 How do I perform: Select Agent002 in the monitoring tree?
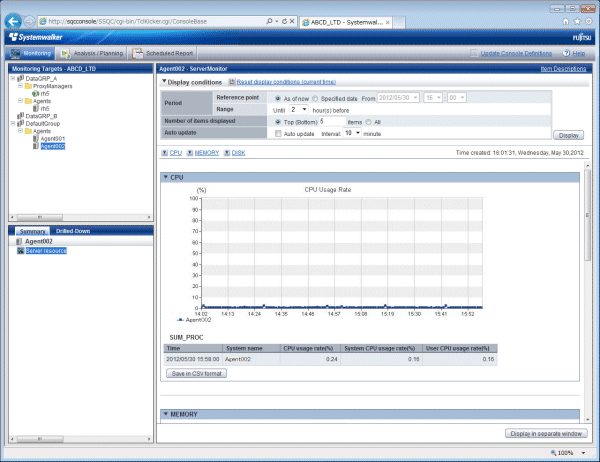coord(53,146)
